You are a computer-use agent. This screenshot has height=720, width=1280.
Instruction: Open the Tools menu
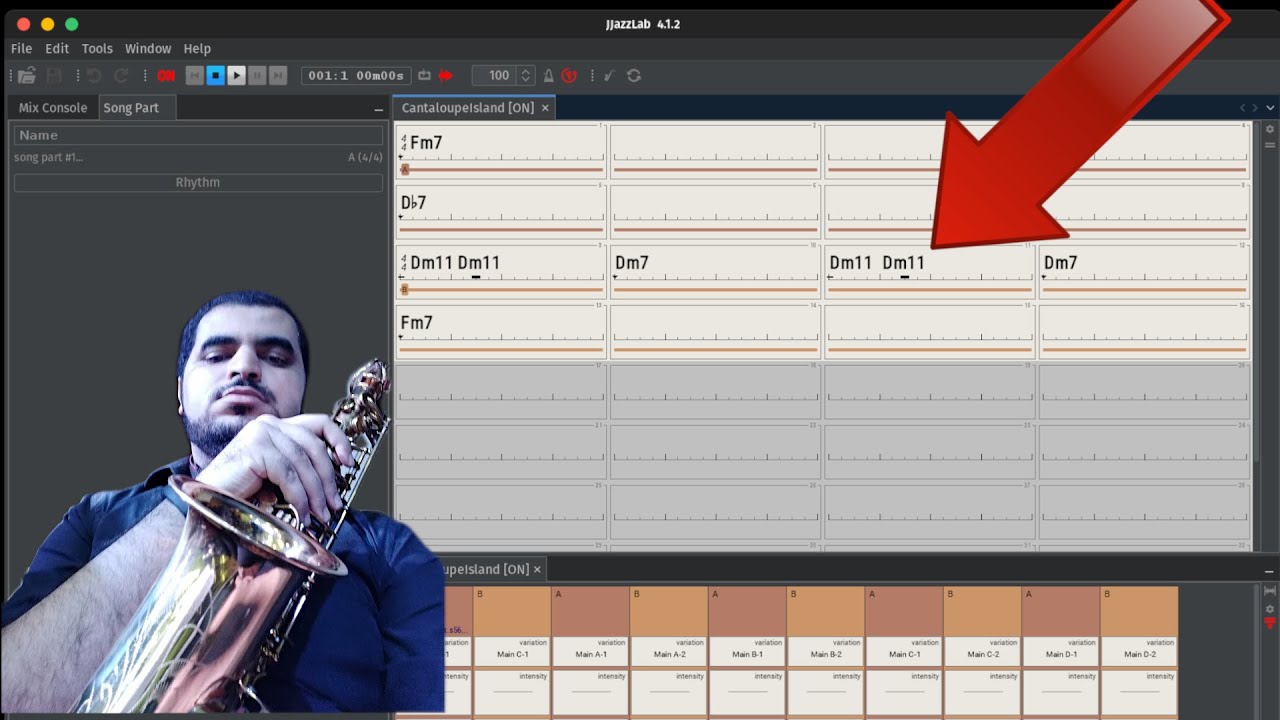tap(97, 48)
